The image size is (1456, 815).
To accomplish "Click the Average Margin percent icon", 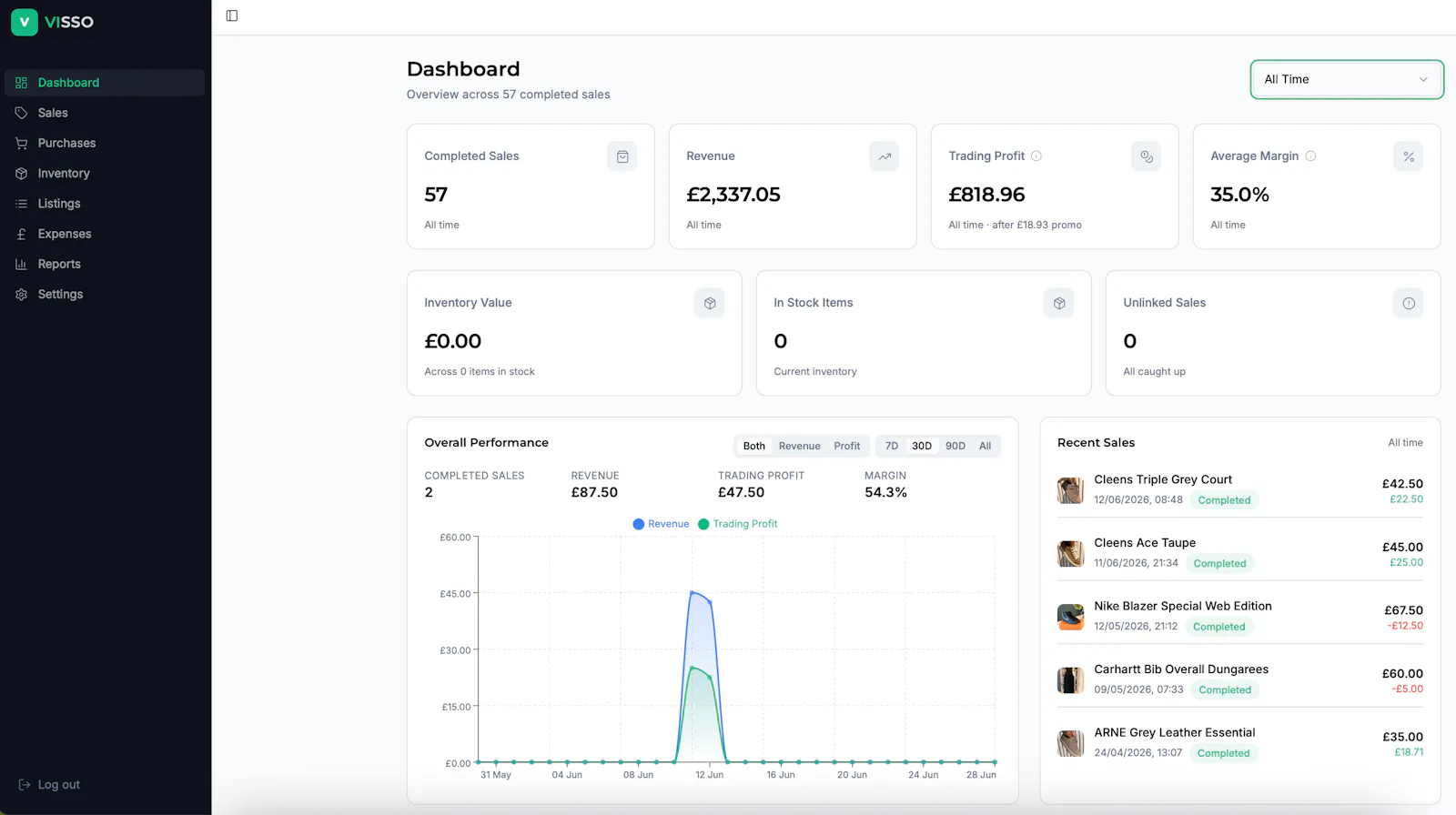I will (x=1409, y=156).
